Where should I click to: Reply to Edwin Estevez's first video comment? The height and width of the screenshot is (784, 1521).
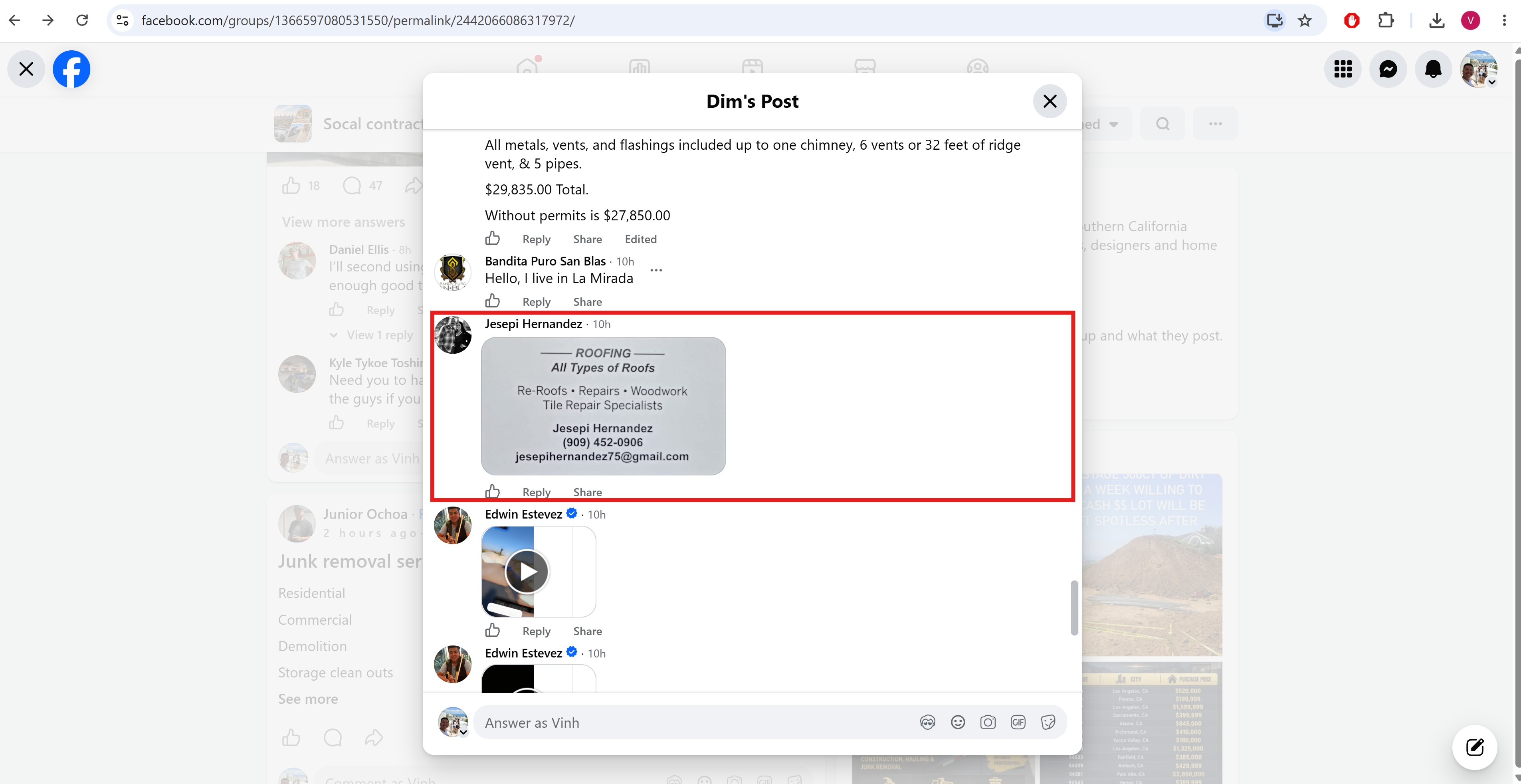[x=536, y=631]
